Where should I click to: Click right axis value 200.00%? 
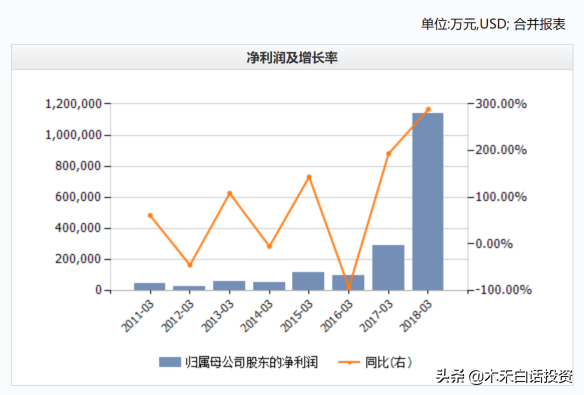[501, 150]
